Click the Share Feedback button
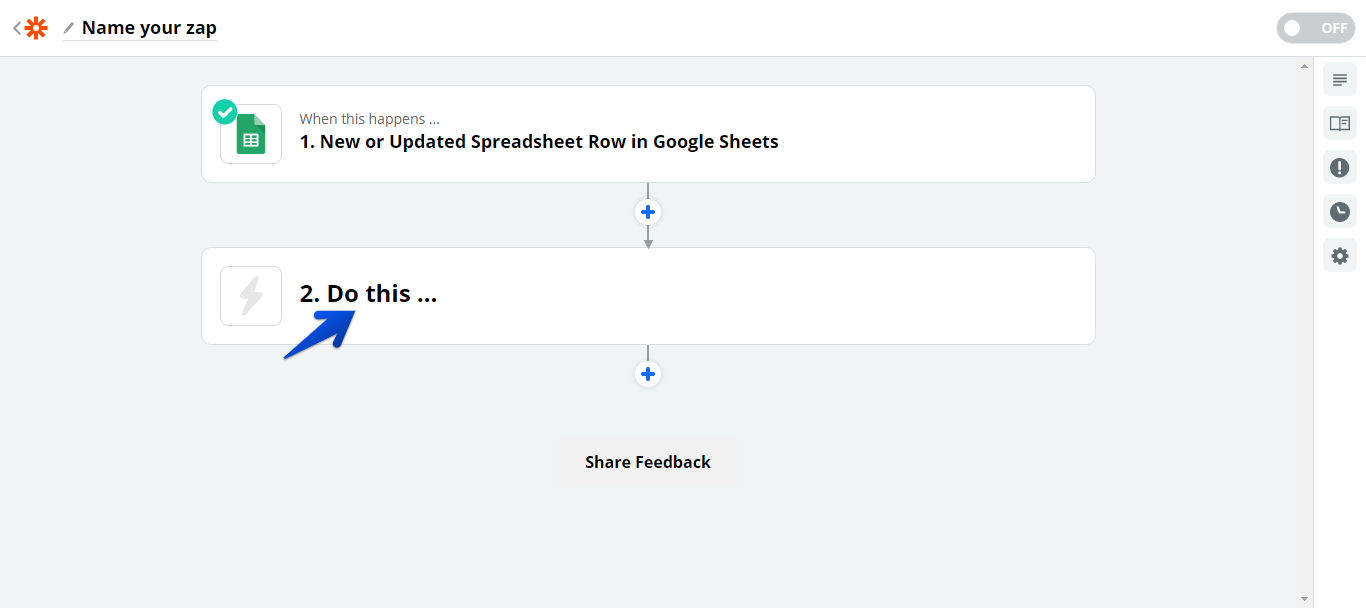This screenshot has height=608, width=1366. click(x=648, y=462)
